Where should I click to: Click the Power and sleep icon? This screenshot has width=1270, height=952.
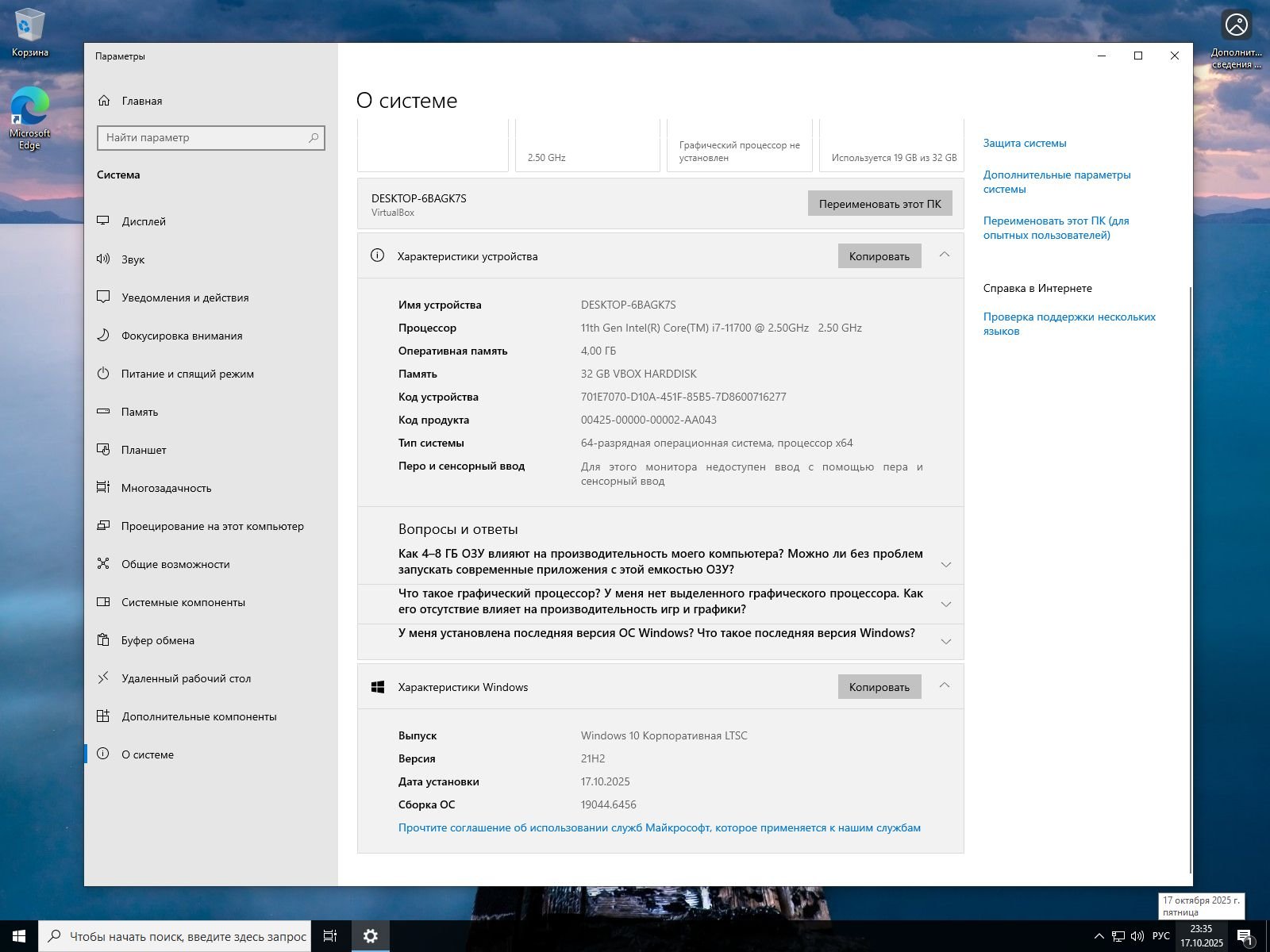[103, 374]
